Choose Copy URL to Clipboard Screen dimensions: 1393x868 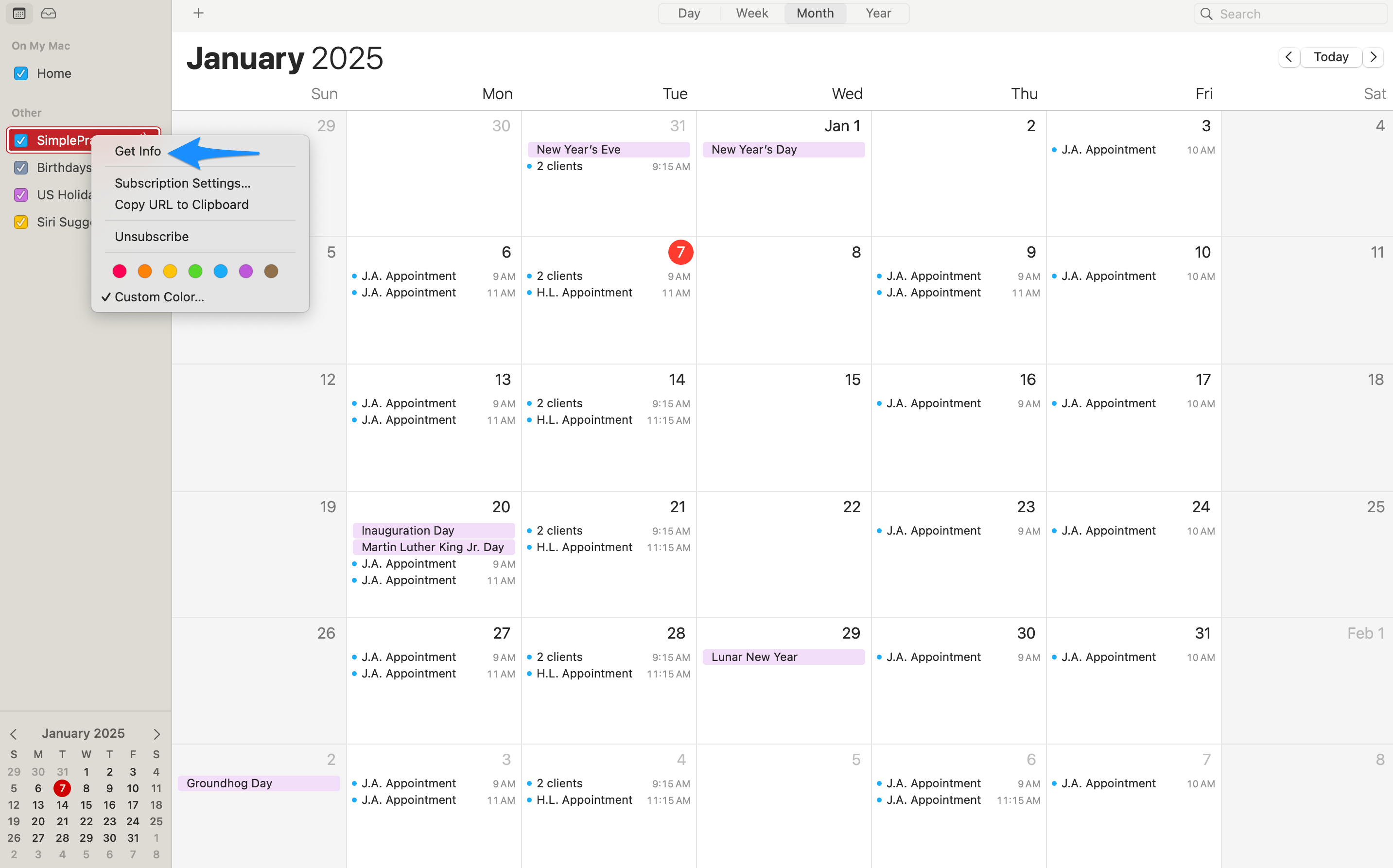181,205
